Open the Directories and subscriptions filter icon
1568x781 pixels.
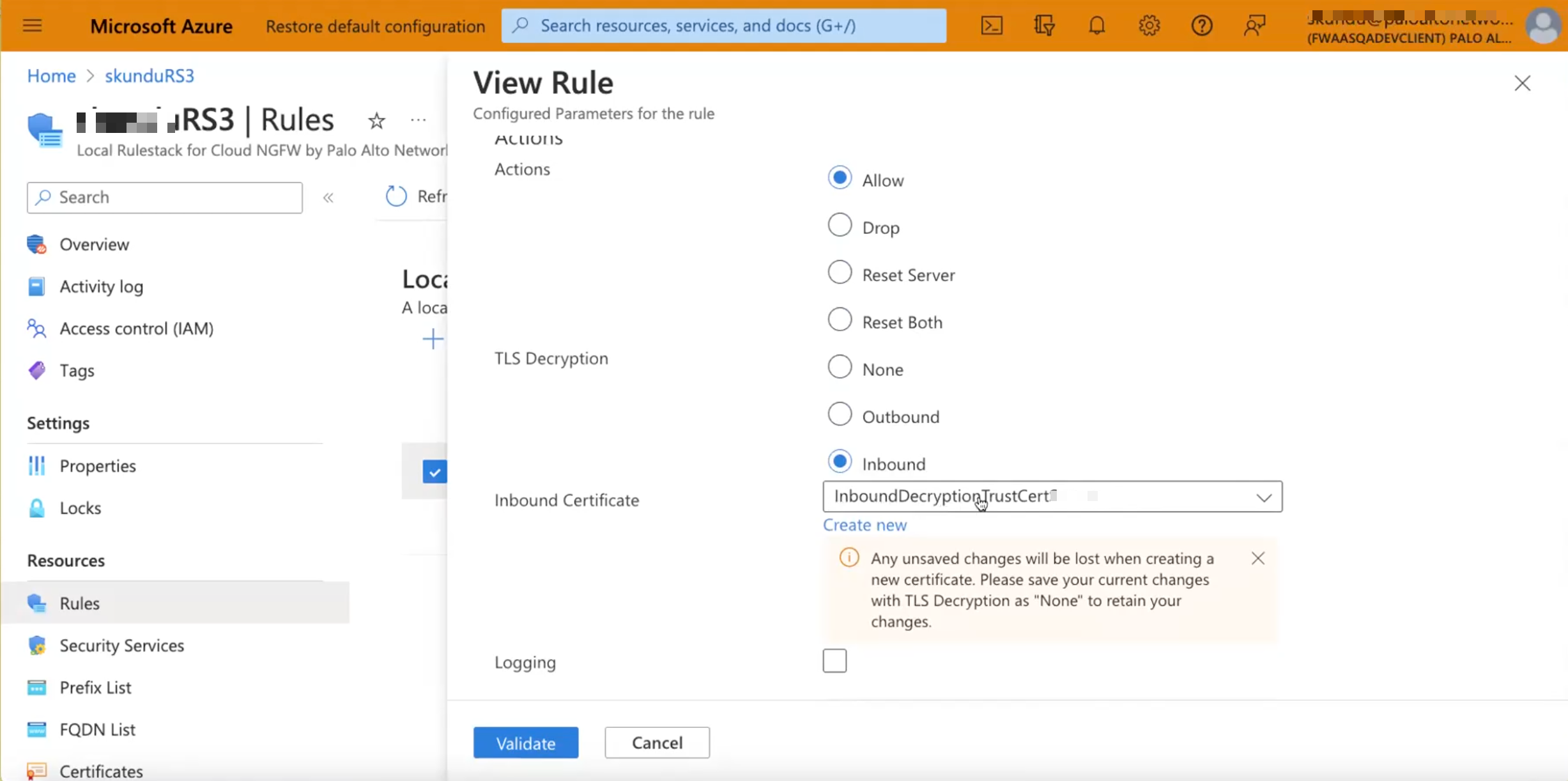tap(1044, 26)
